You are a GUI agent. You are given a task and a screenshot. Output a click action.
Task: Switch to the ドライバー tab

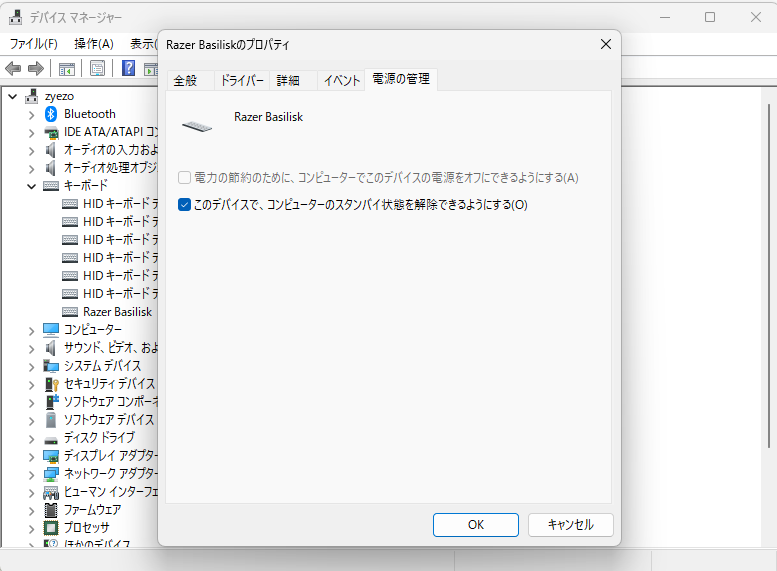pyautogui.click(x=241, y=81)
